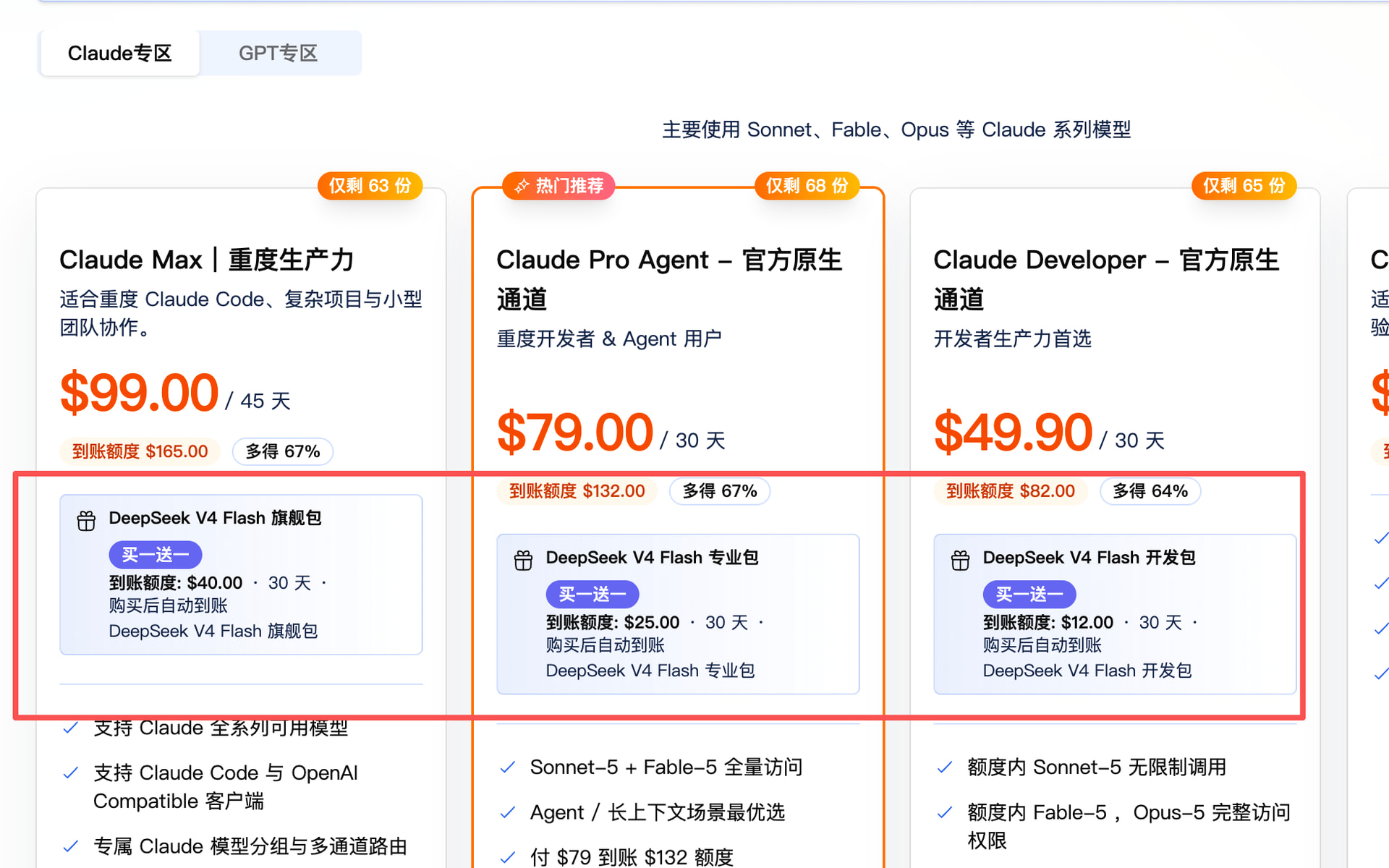1389x868 pixels.
Task: Click the checkmark beside Sonnet-5 + Fable-5 全量访问
Action: [508, 767]
